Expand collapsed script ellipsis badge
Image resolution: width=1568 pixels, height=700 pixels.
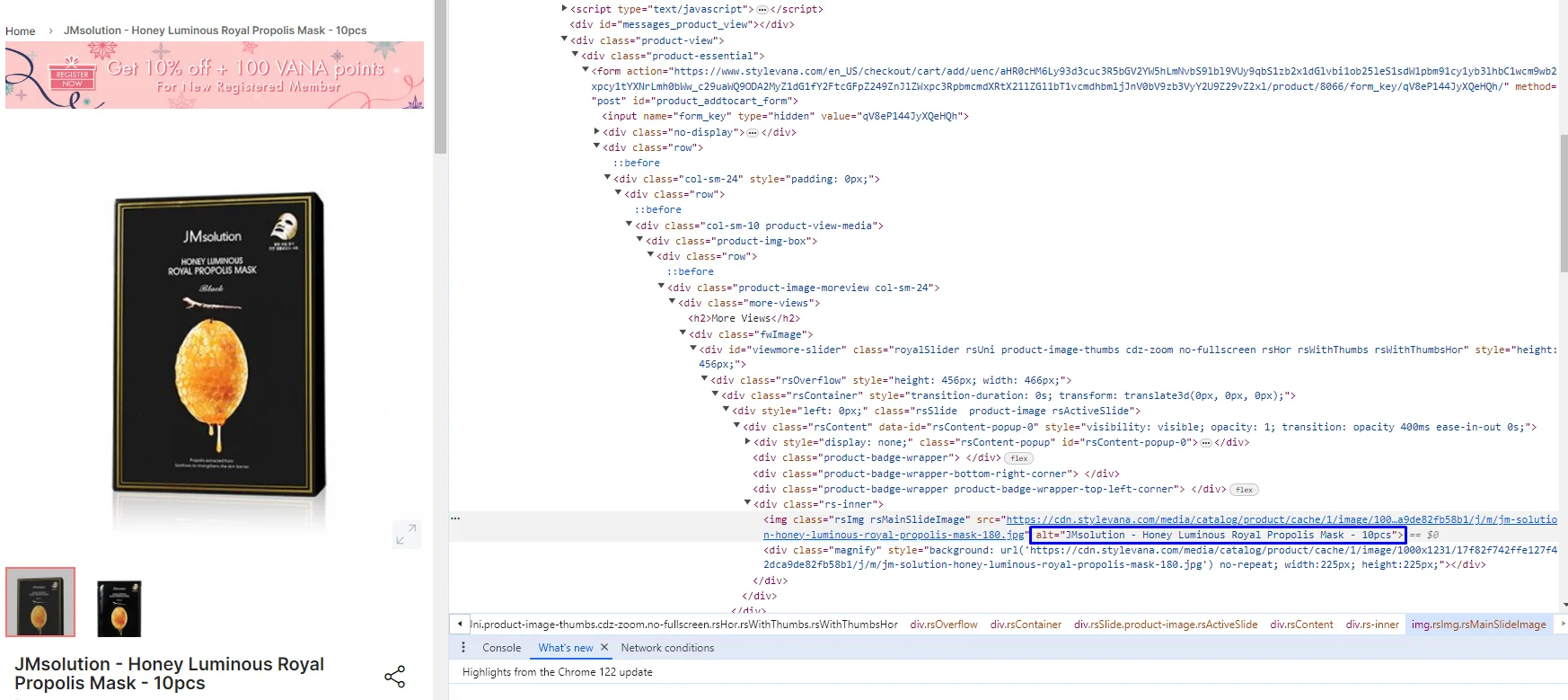(762, 10)
